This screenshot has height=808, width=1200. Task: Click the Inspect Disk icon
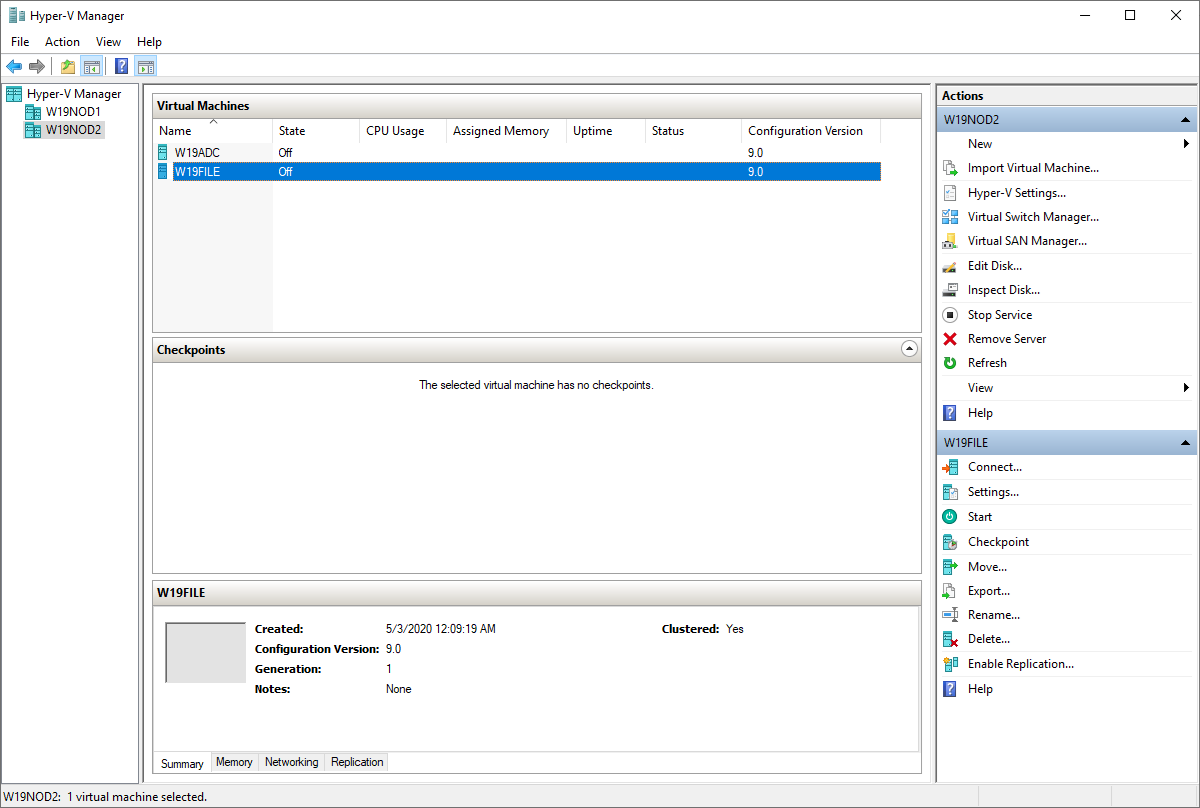[x=950, y=290]
